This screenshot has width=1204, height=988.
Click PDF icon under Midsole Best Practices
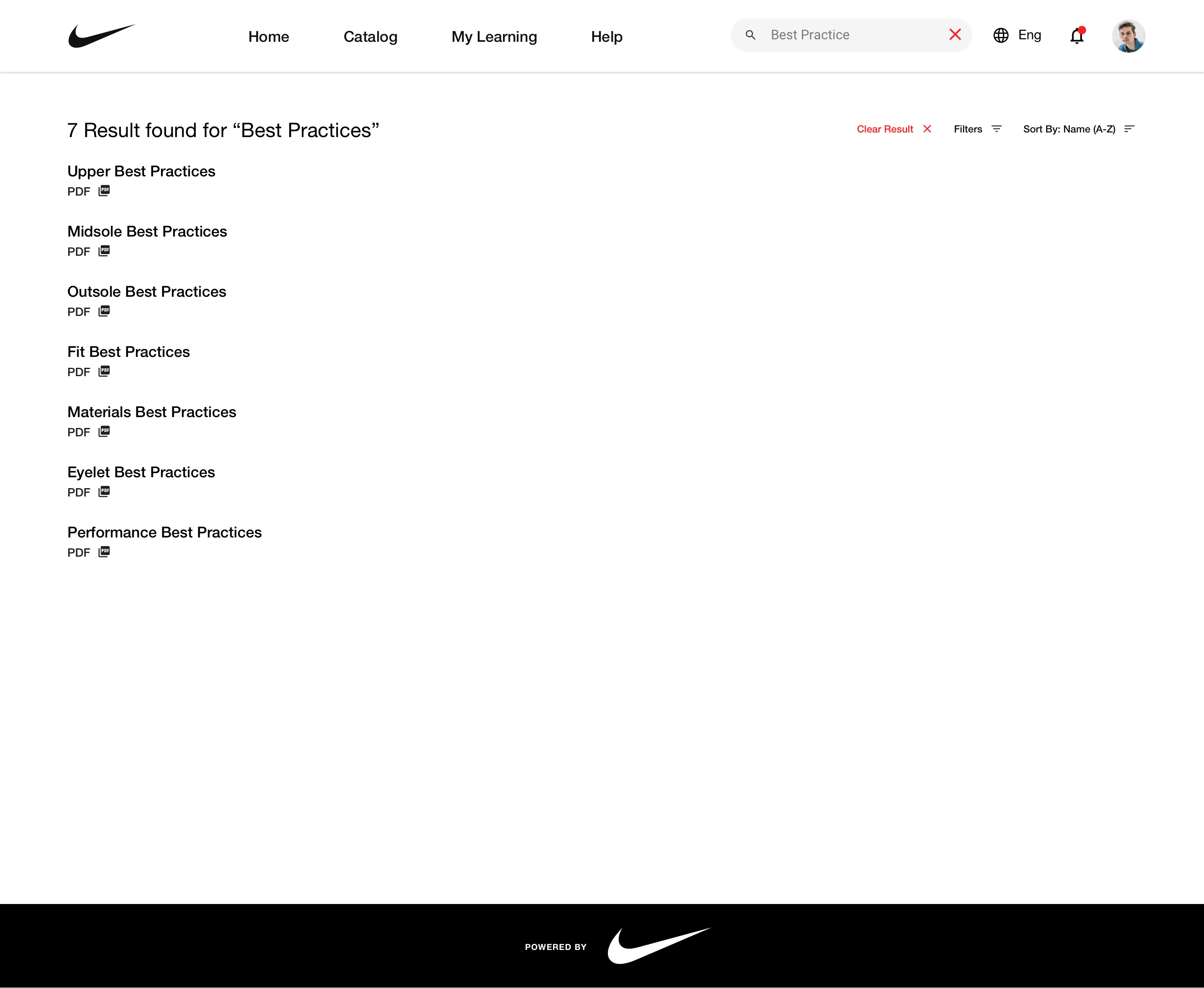click(x=104, y=251)
